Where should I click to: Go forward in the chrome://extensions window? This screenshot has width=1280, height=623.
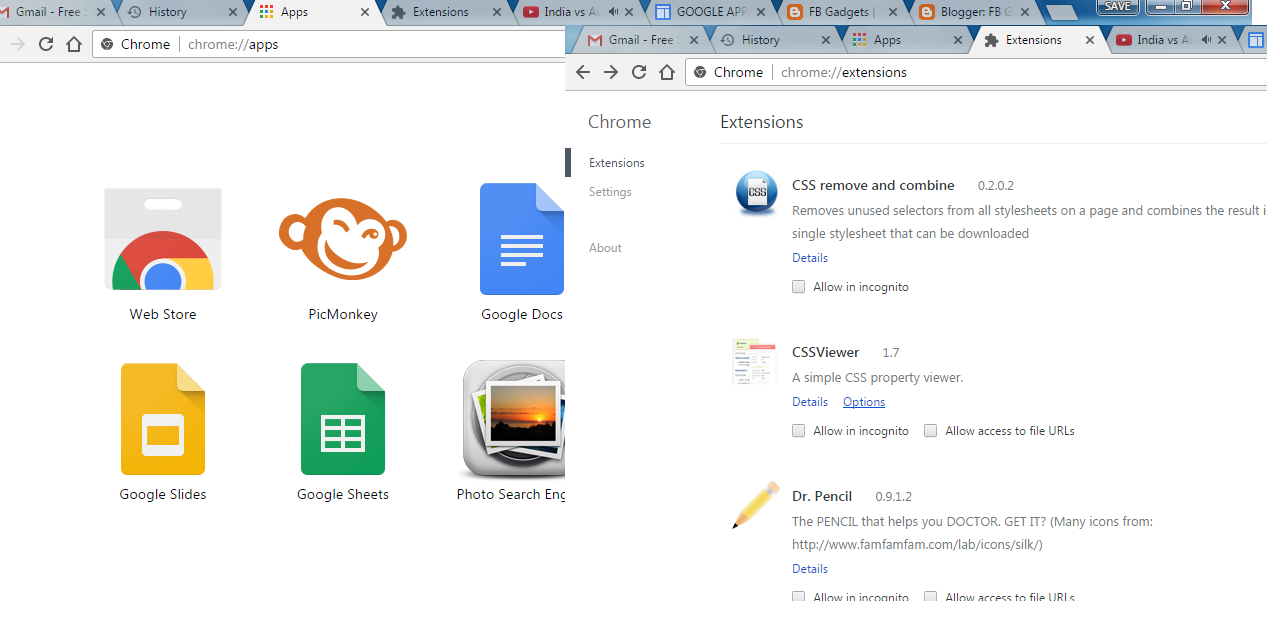pyautogui.click(x=611, y=72)
